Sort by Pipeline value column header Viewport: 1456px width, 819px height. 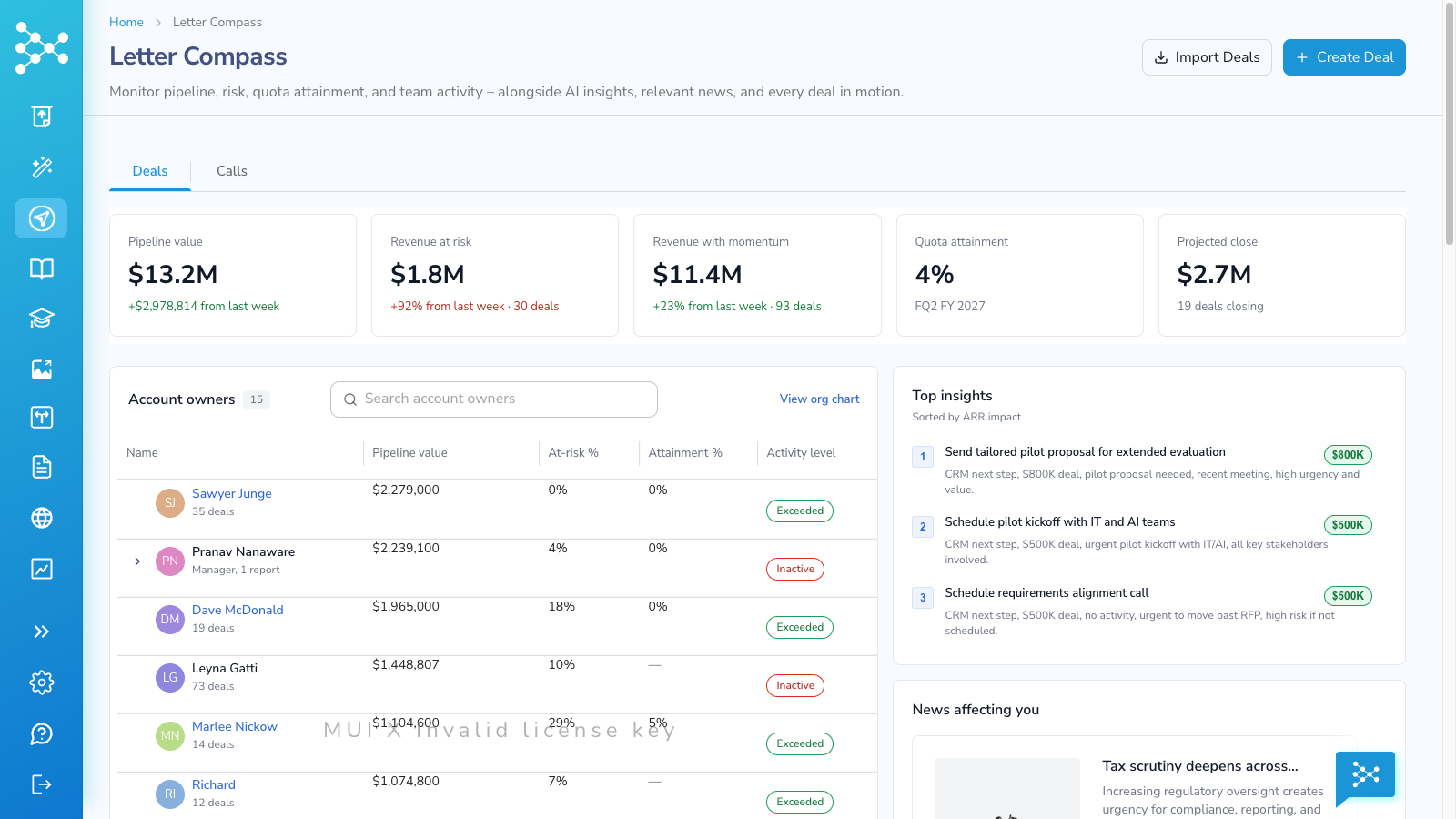[409, 452]
